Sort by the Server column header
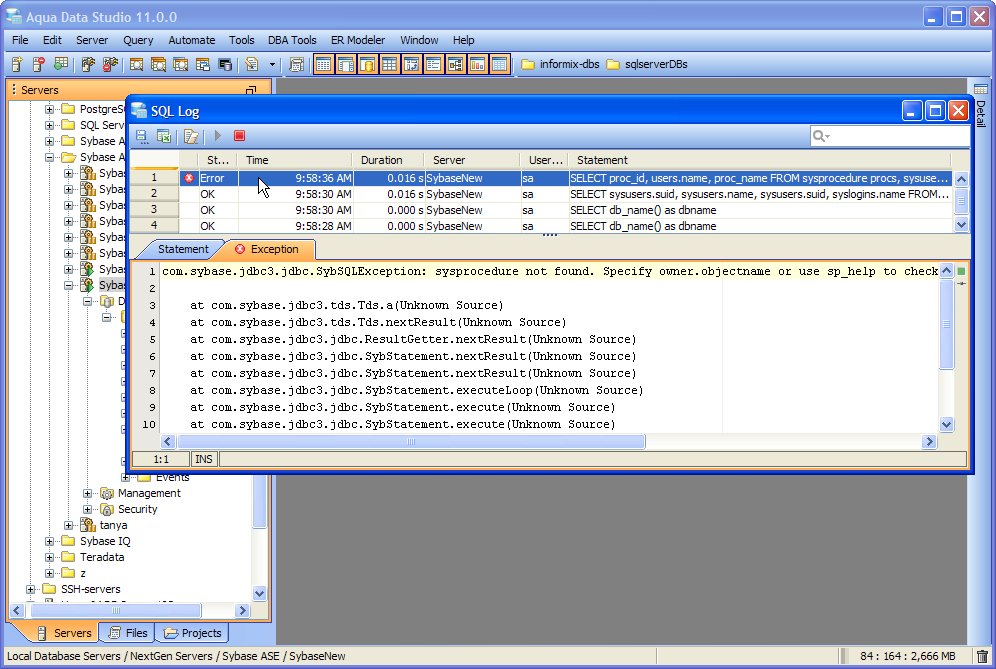 coord(473,160)
